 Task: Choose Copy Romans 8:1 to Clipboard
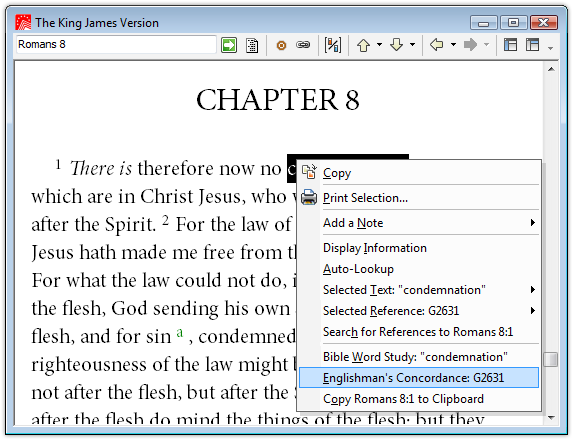(419, 399)
